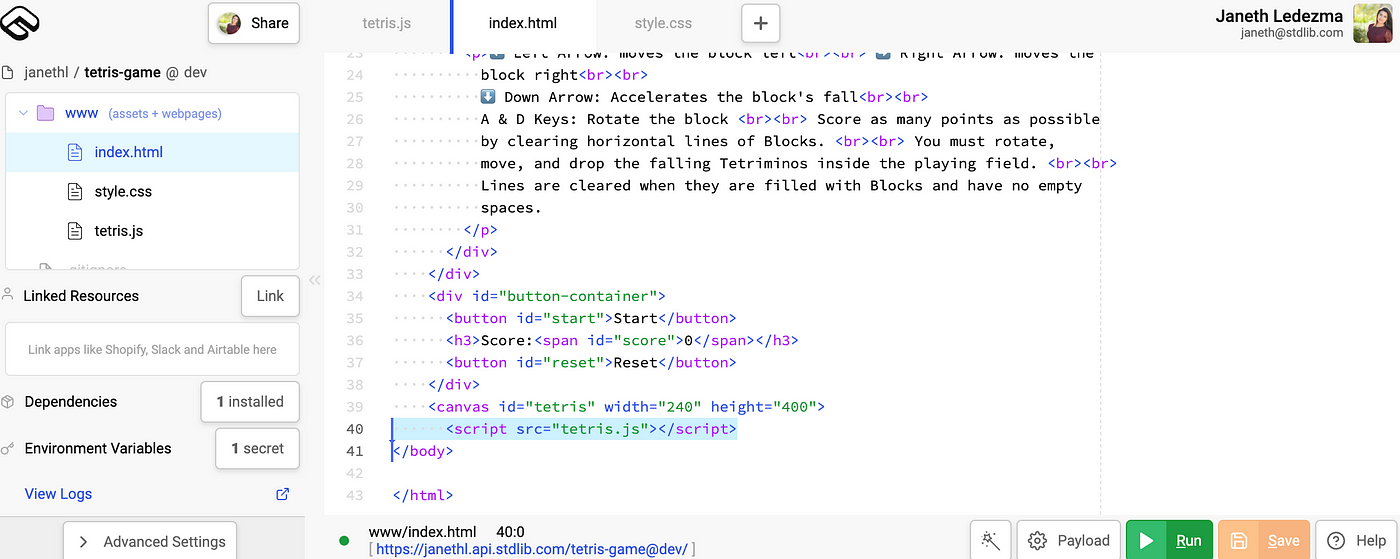This screenshot has width=1400, height=559.
Task: Click the Dependencies cube icon
Action: point(8,402)
